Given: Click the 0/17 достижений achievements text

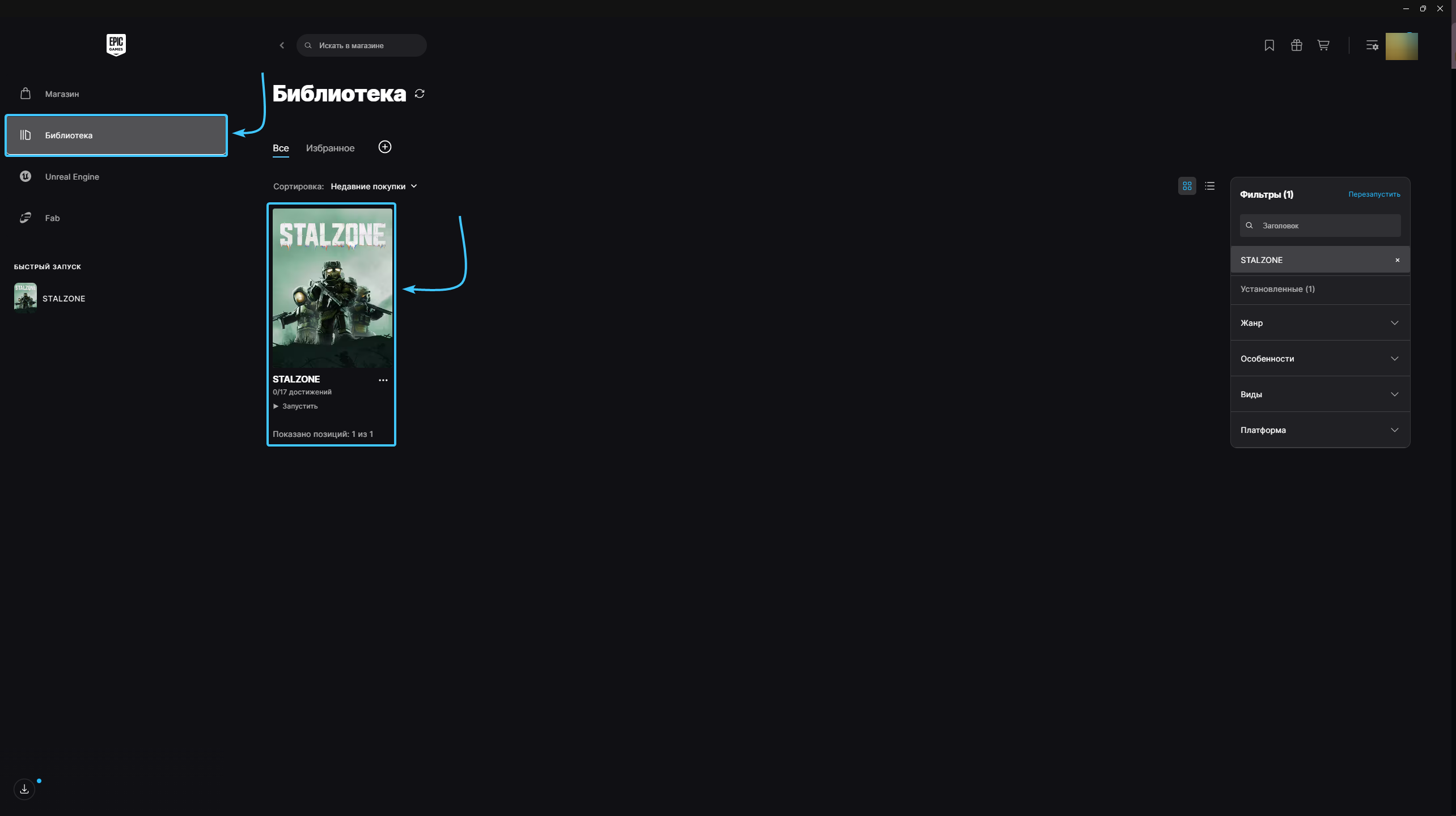Looking at the screenshot, I should tap(302, 392).
